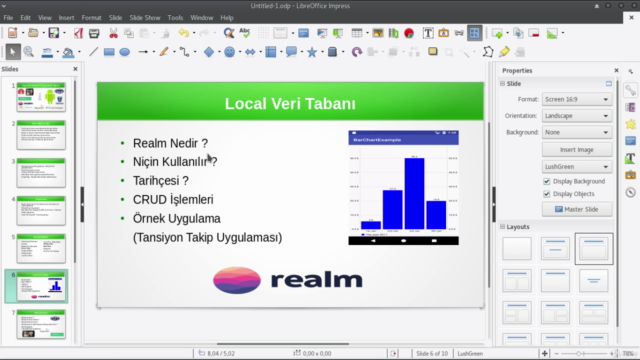Open the Orientation dropdown showing Landscape
Image resolution: width=640 pixels, height=360 pixels.
(577, 116)
